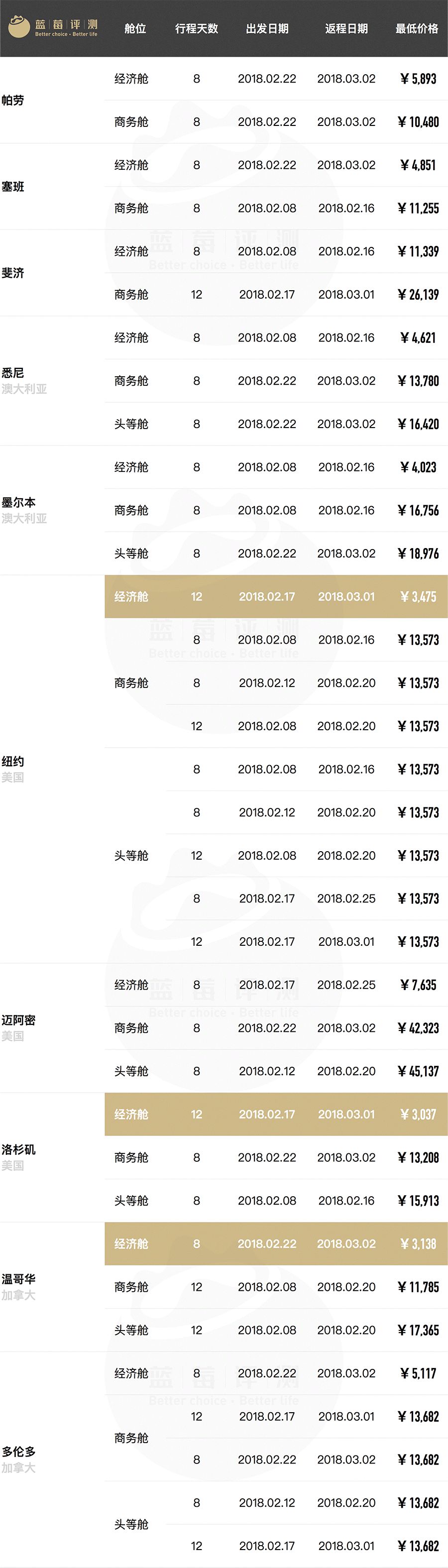This screenshot has width=448, height=1568.
Task: Click price ¥11,339 for 斐济 economy
Action: [418, 251]
